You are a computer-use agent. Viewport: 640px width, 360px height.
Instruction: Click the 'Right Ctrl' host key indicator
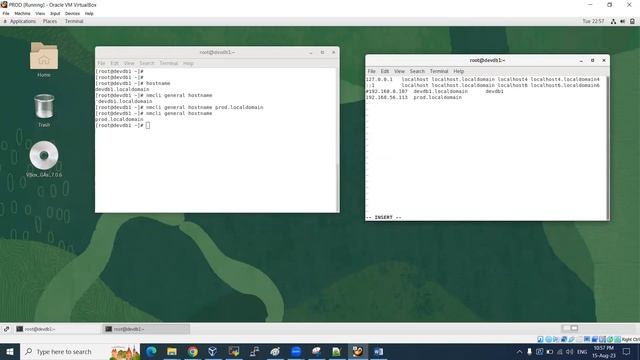(x=631, y=339)
